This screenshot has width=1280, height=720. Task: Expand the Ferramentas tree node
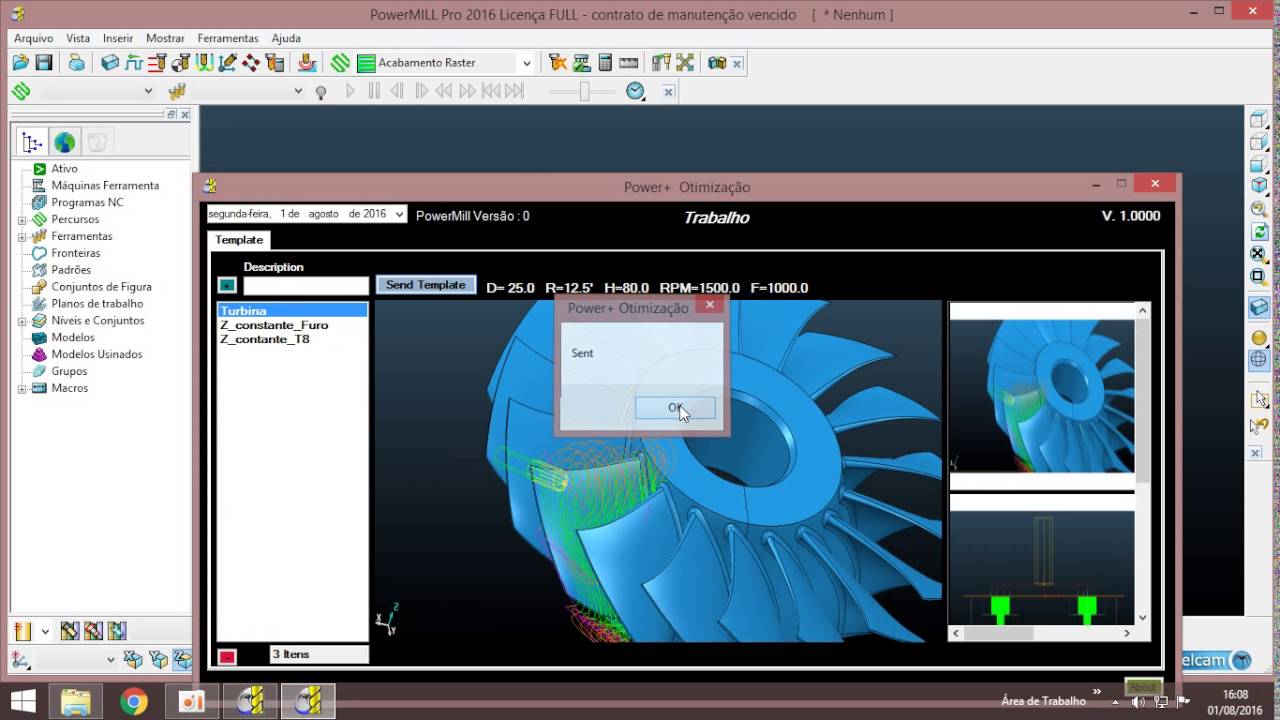coord(22,237)
